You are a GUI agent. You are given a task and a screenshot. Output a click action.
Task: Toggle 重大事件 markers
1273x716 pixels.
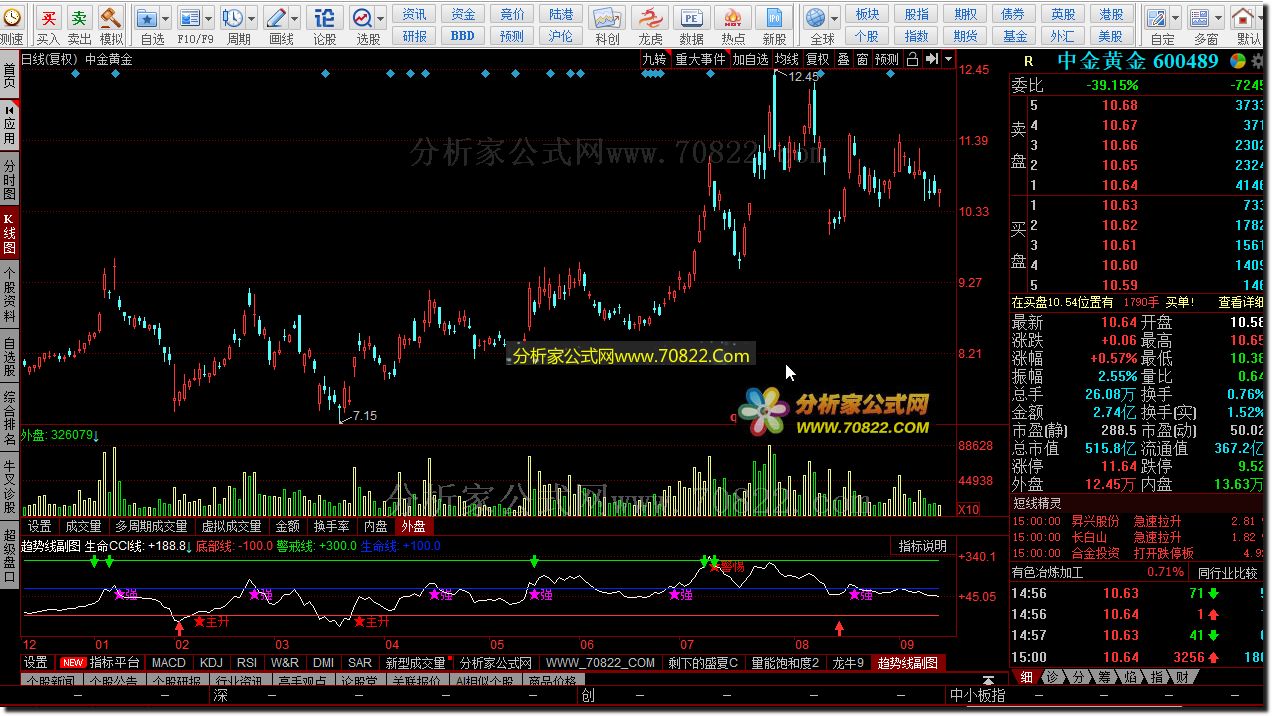[x=700, y=59]
